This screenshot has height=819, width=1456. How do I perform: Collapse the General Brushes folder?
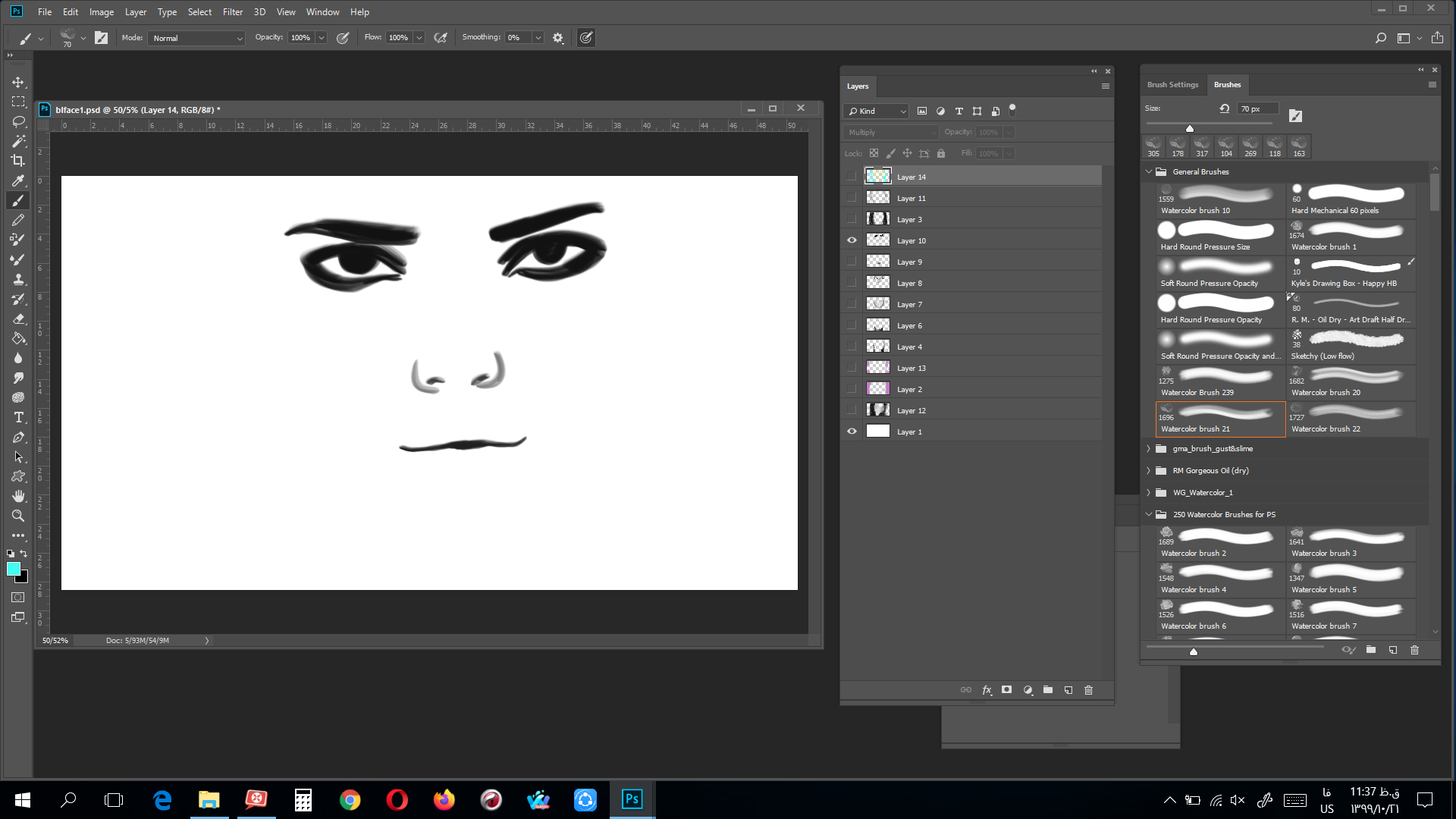click(x=1149, y=172)
